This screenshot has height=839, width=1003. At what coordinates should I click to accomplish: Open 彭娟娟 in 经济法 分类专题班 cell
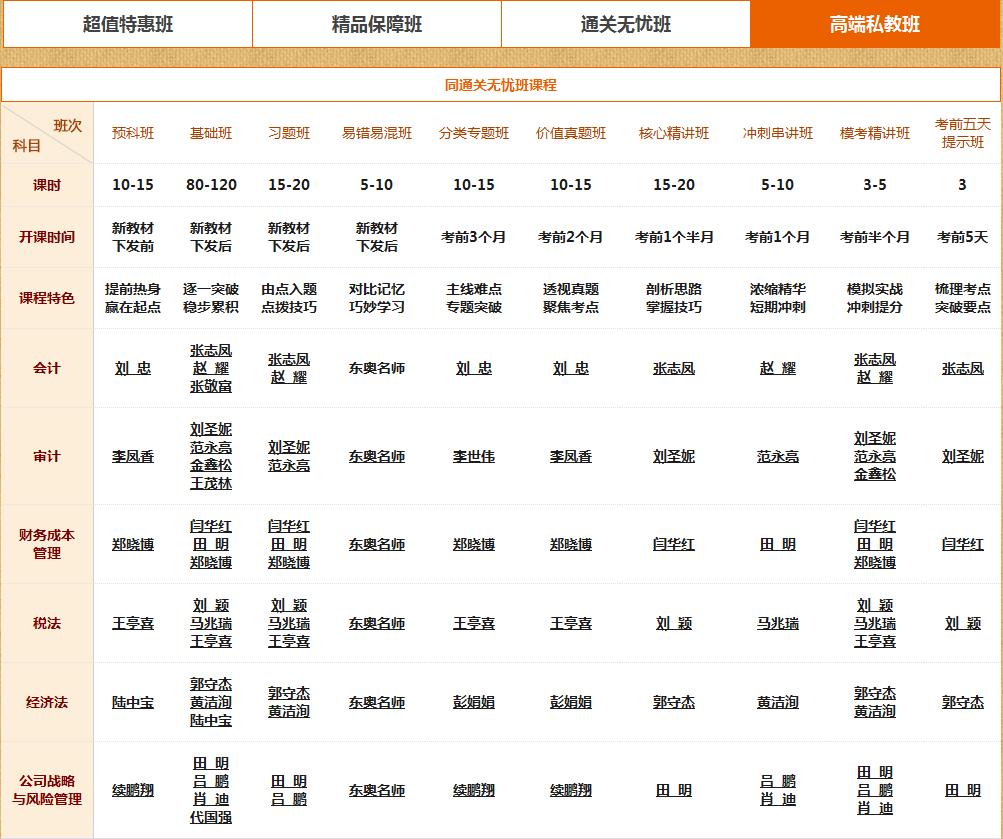tap(474, 702)
